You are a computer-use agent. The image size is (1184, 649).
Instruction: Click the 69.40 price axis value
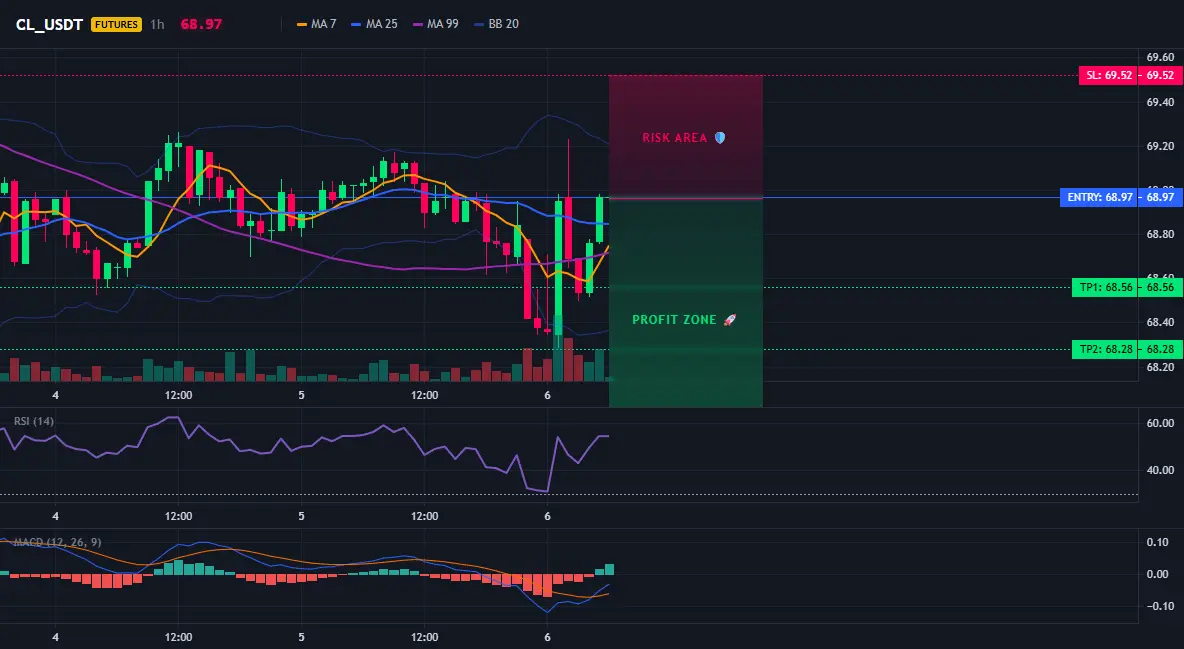tap(1160, 102)
